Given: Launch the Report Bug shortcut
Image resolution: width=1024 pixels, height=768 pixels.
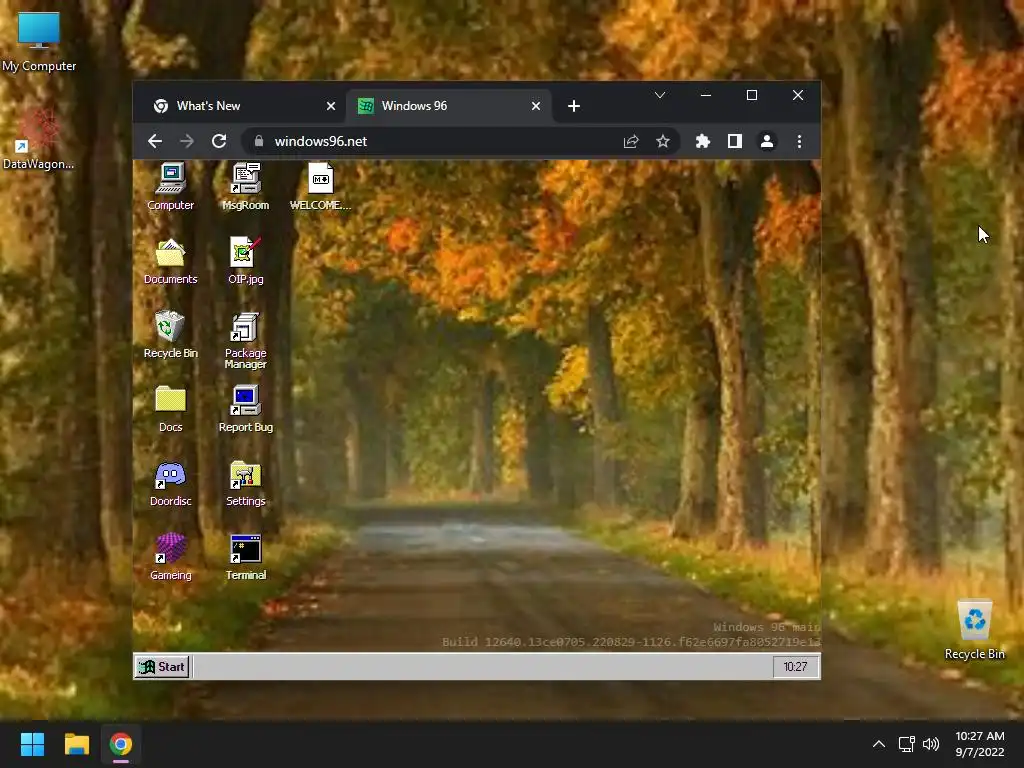Looking at the screenshot, I should point(246,409).
